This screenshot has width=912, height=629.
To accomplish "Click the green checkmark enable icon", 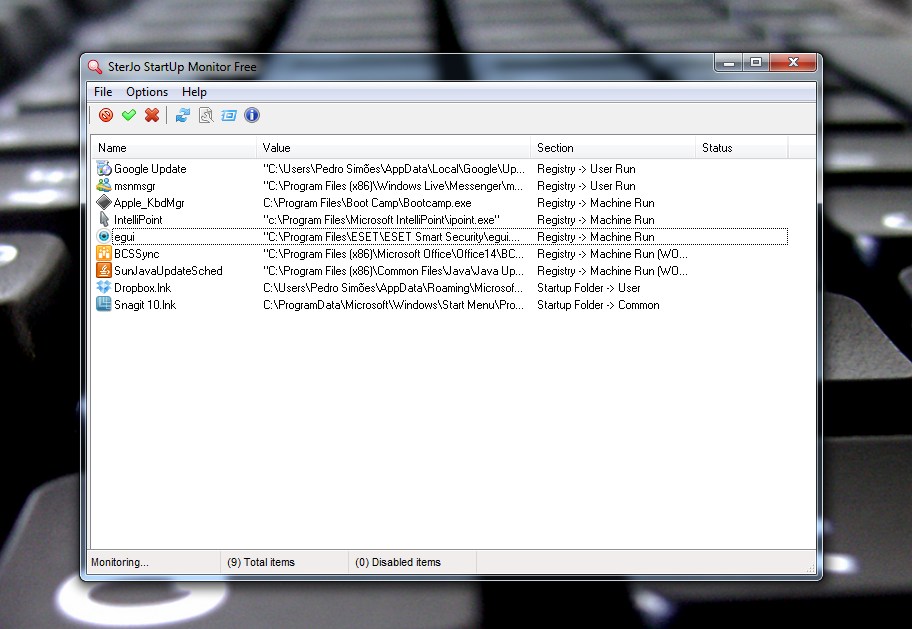I will [129, 115].
